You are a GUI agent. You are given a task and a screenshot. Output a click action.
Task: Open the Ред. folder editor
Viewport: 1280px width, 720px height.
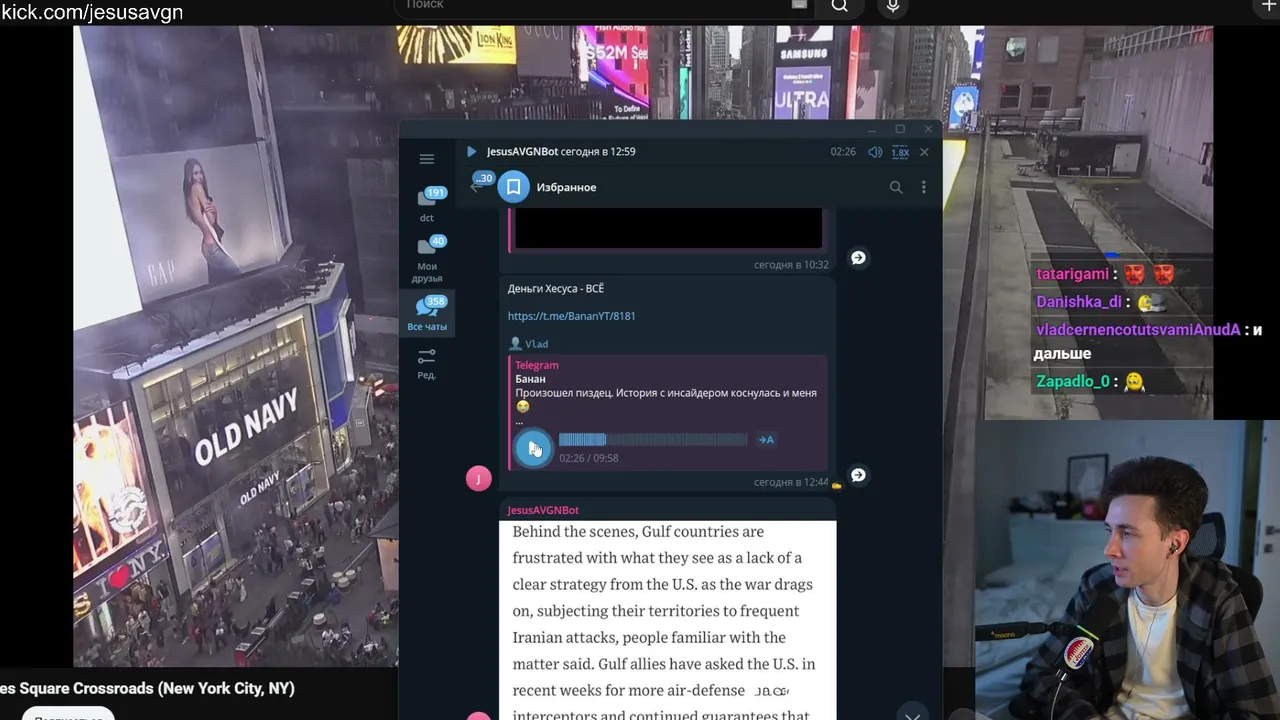coord(427,364)
